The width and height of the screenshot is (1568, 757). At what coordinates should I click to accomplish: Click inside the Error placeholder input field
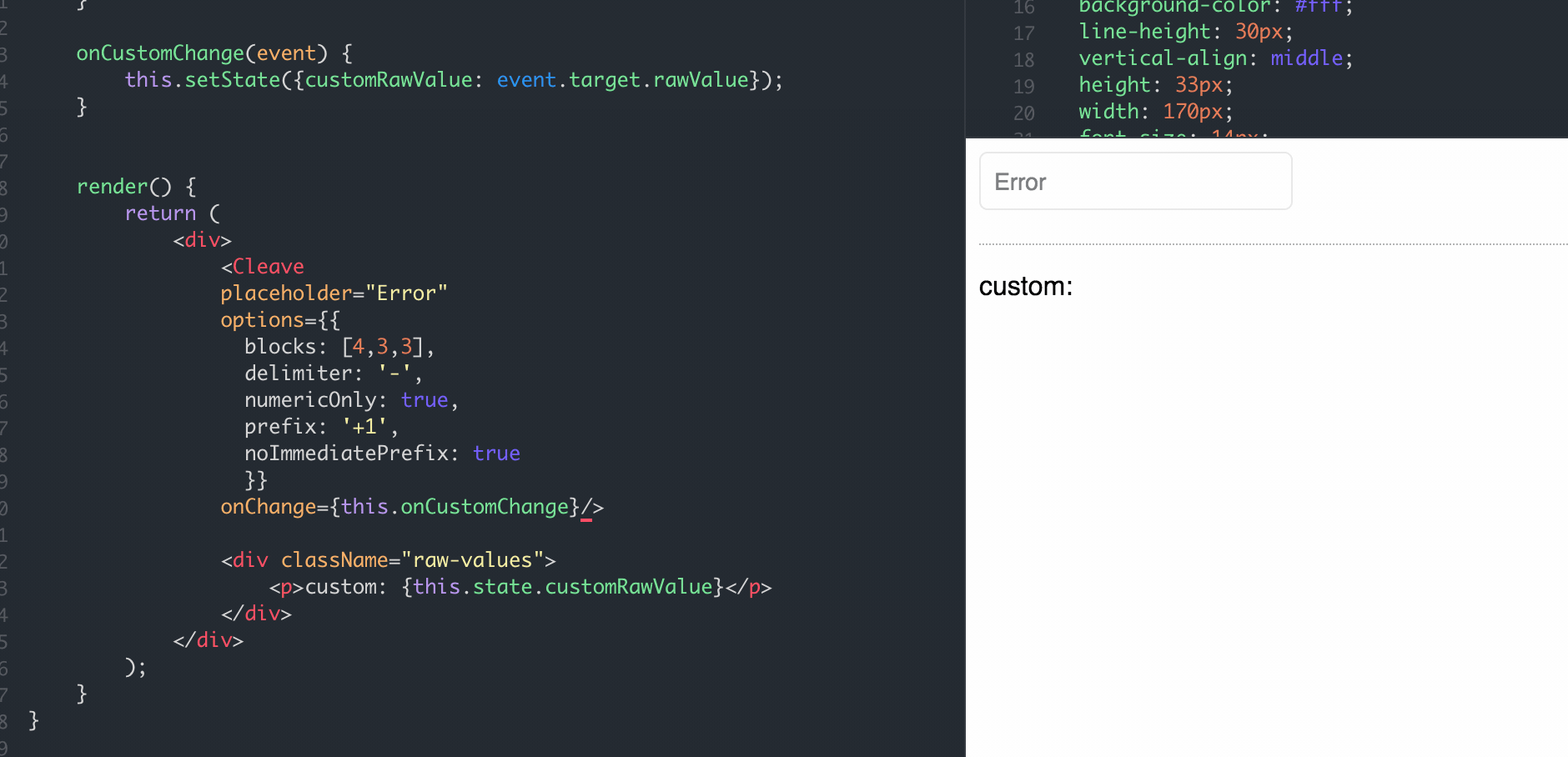pos(1134,181)
